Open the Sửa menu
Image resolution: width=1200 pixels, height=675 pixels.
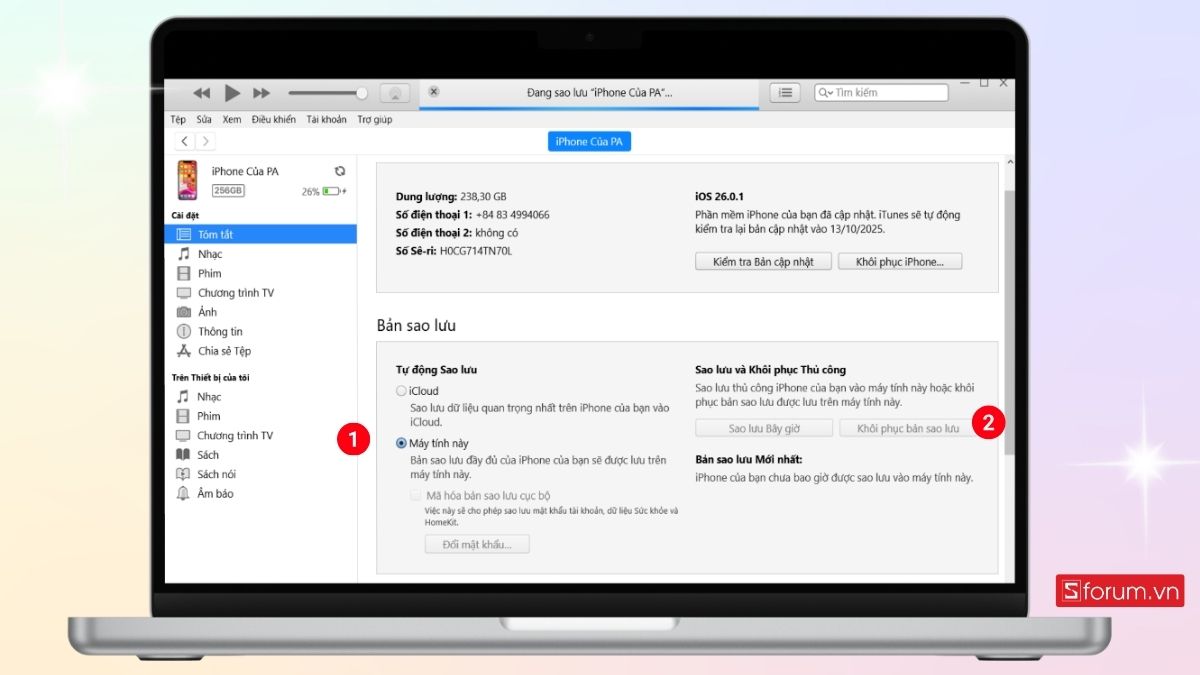204,119
